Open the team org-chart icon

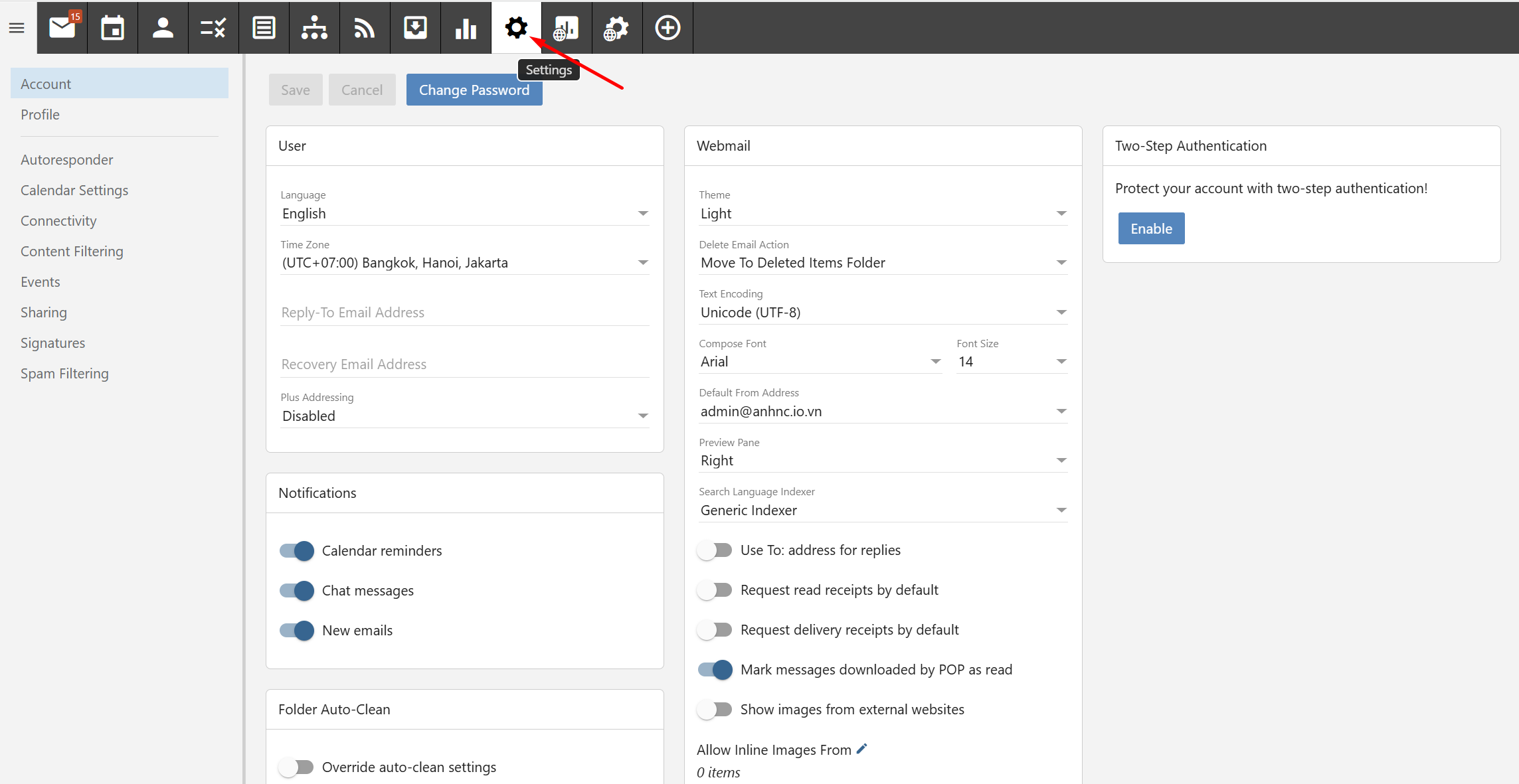(x=315, y=28)
